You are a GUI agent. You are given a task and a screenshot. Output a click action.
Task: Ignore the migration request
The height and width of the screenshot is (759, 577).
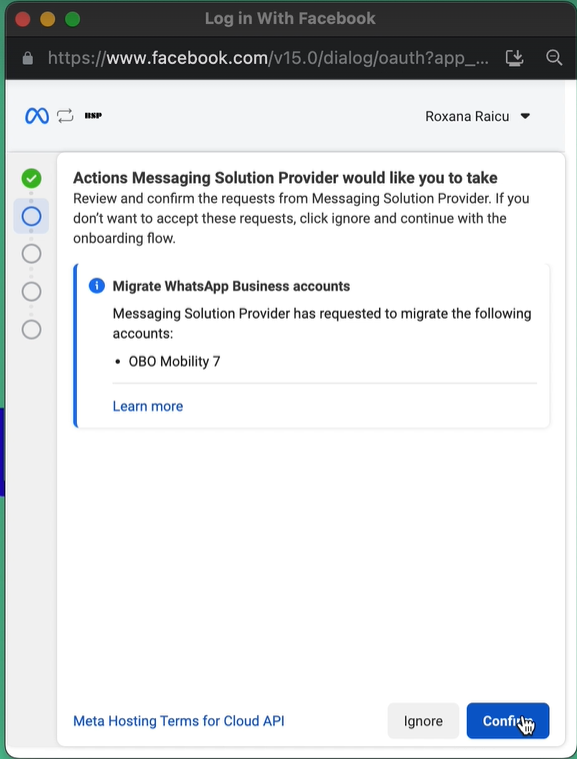click(423, 721)
